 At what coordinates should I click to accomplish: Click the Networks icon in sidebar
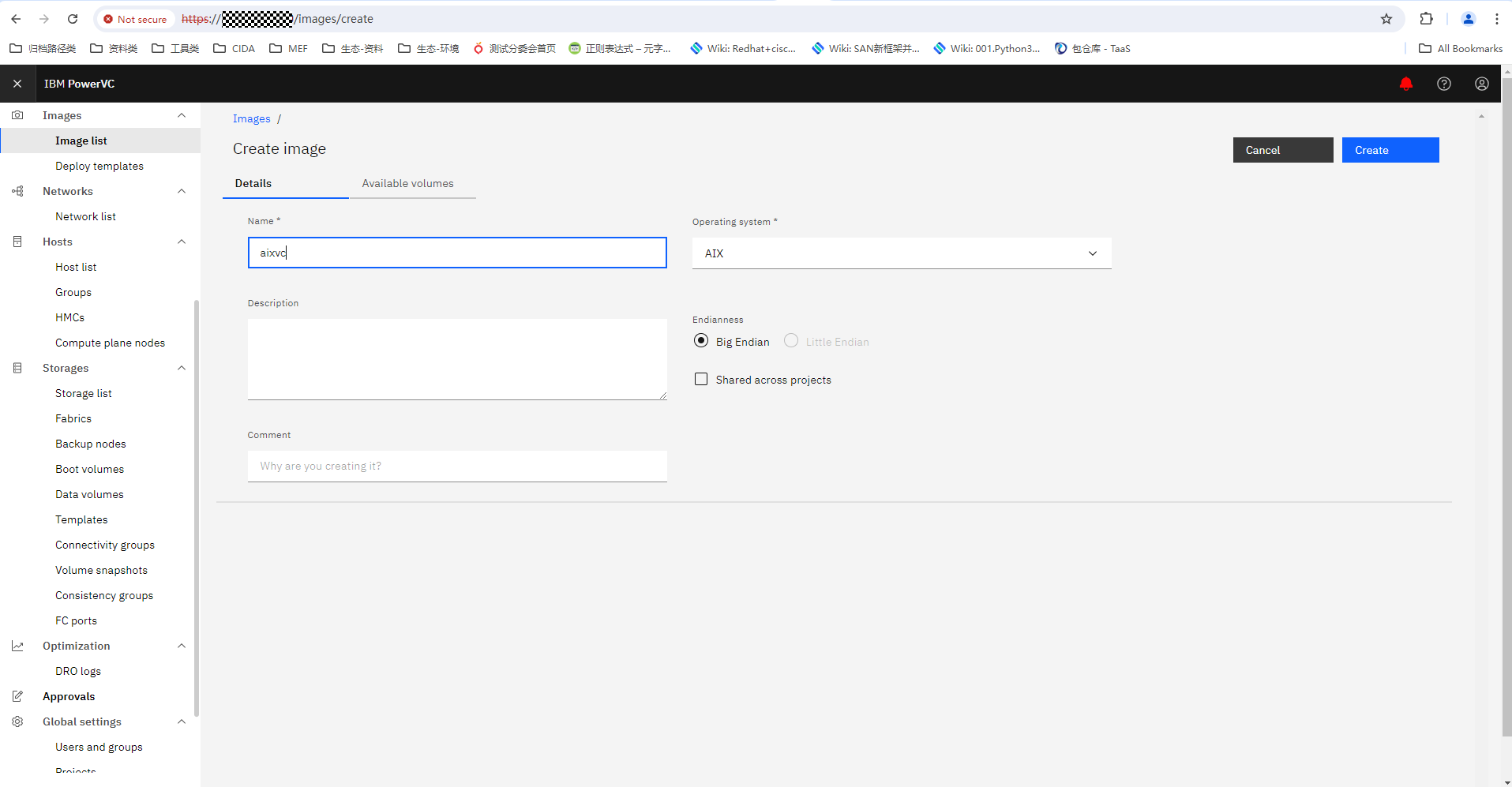(x=17, y=191)
